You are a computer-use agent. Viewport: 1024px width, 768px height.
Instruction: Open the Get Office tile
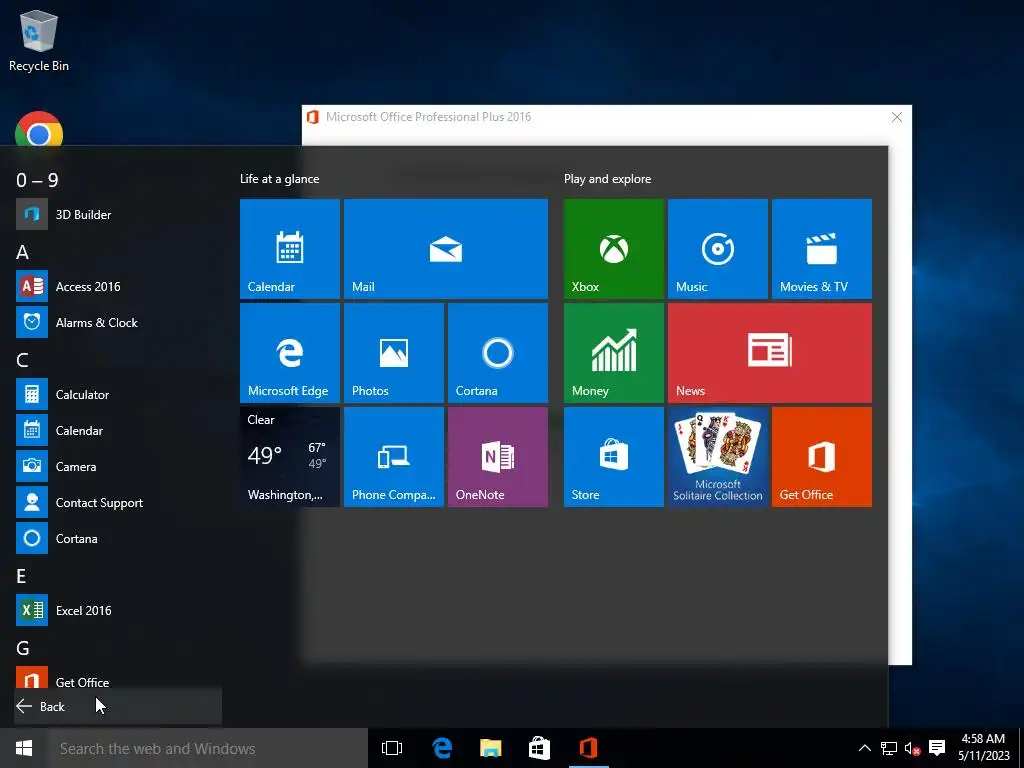(822, 456)
